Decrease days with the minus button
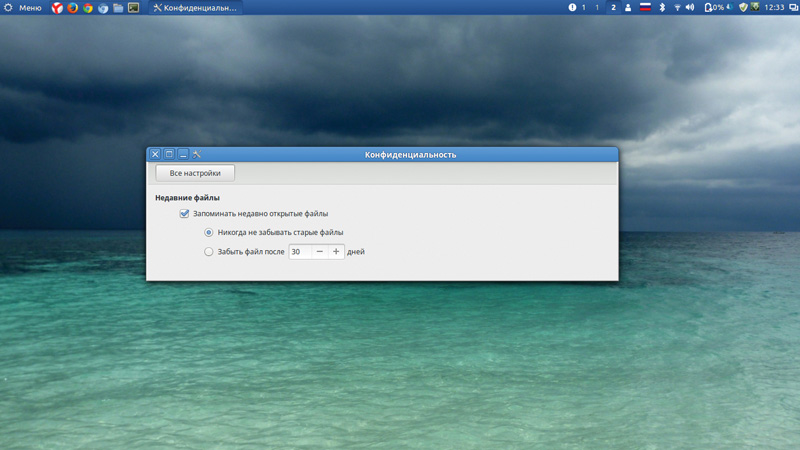 click(x=320, y=252)
